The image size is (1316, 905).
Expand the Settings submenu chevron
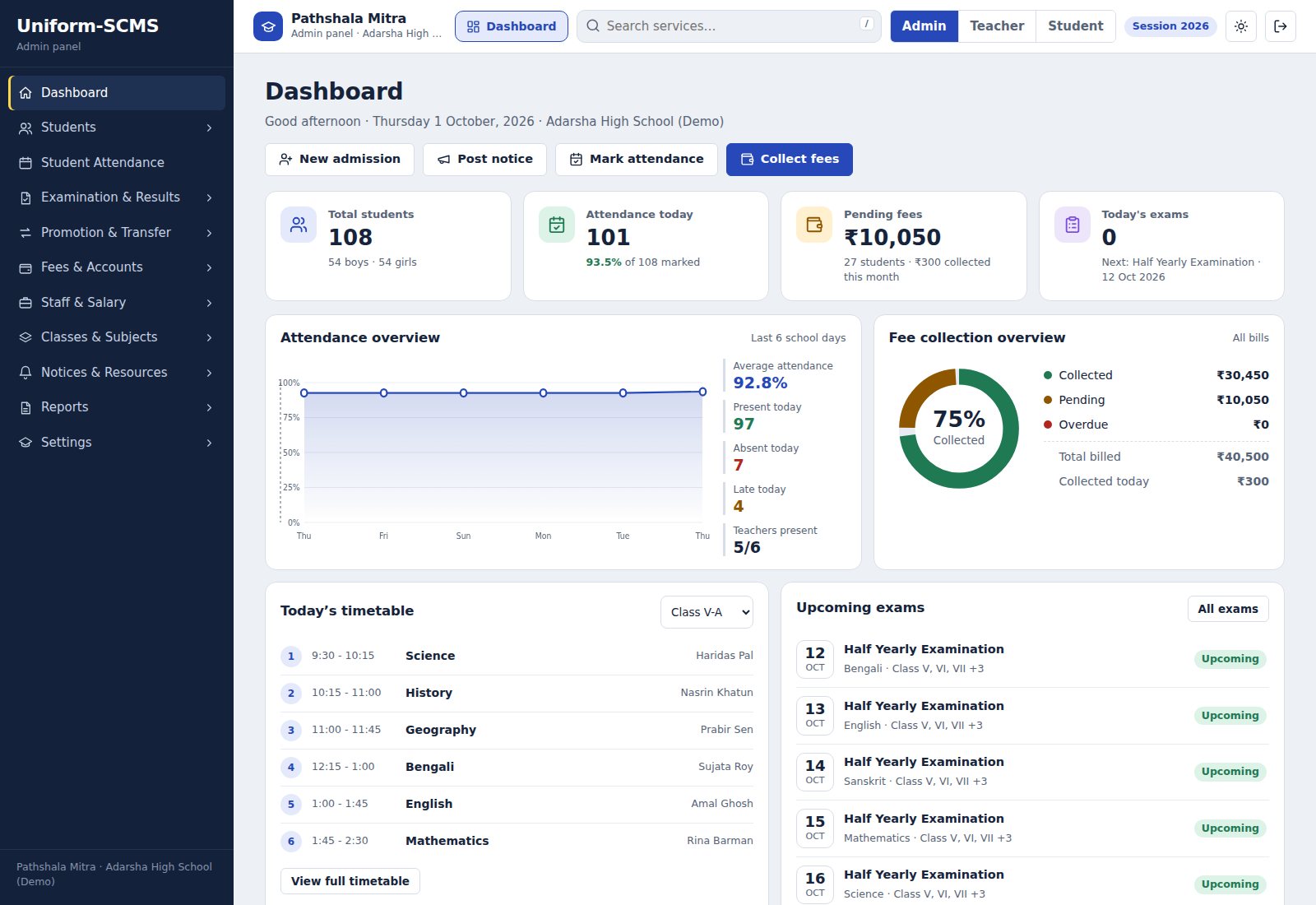209,443
